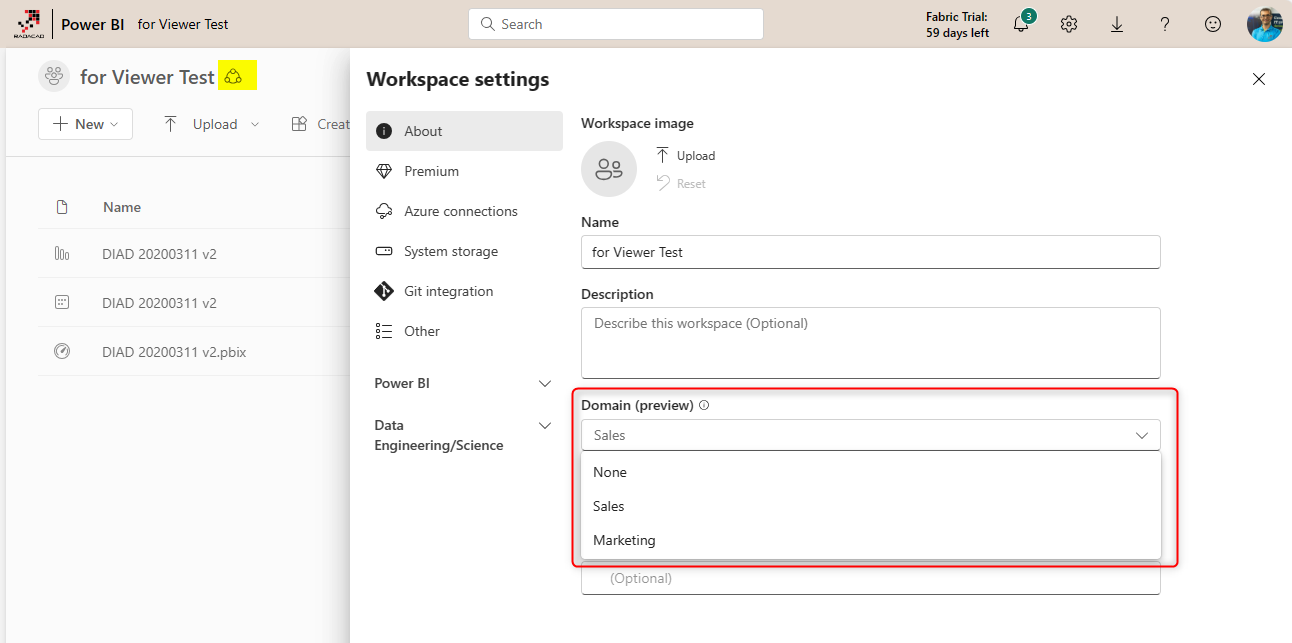Expand the Data Engineering/Science section
Screen dimensions: 1292x643
pos(545,426)
